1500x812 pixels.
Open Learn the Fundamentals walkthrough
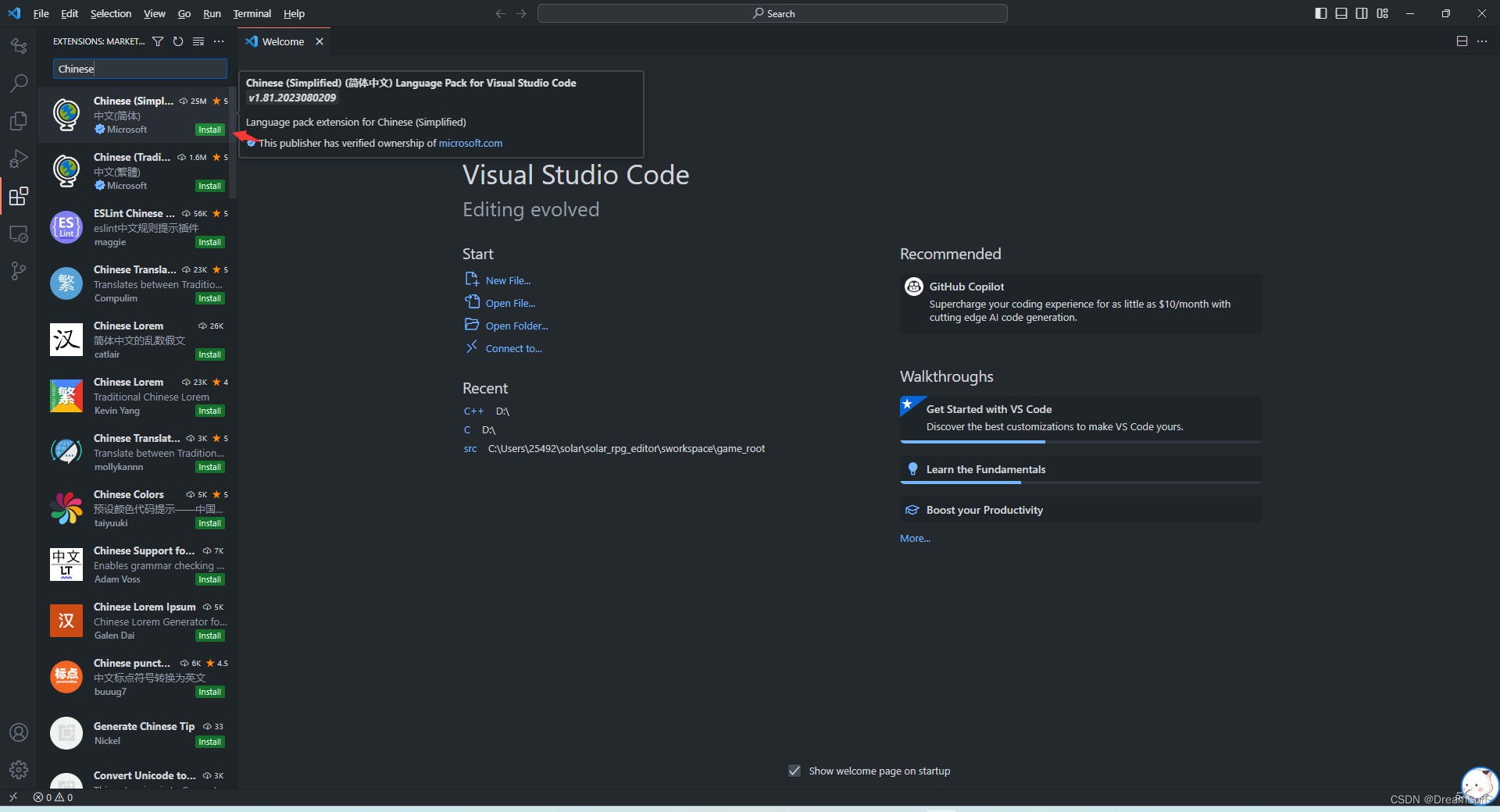1081,469
